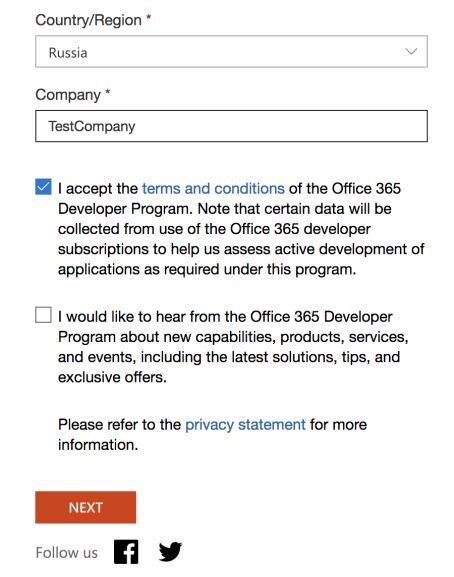Open the Russia country selection box

[231, 52]
